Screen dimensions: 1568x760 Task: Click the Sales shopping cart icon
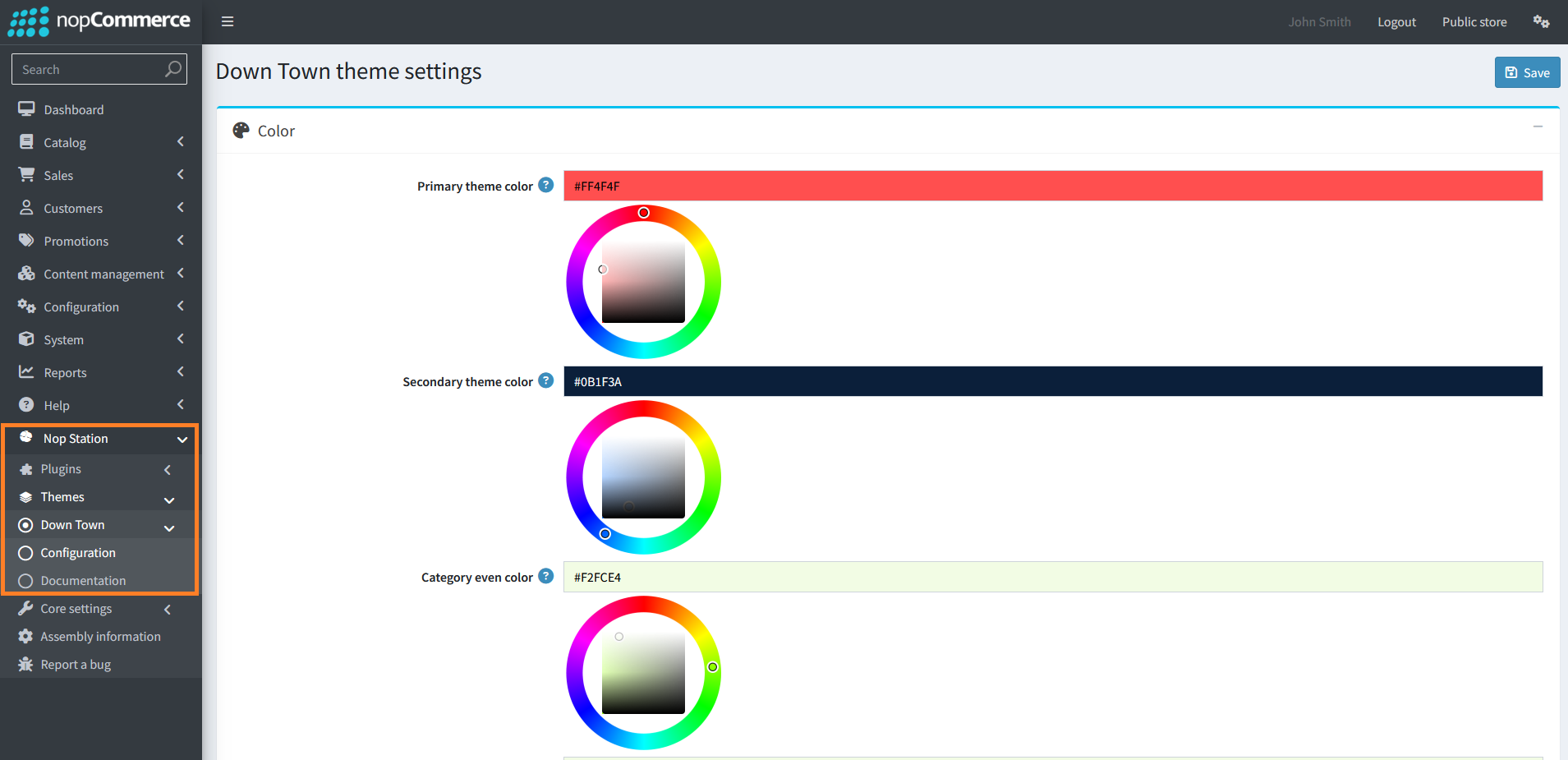pyautogui.click(x=26, y=175)
